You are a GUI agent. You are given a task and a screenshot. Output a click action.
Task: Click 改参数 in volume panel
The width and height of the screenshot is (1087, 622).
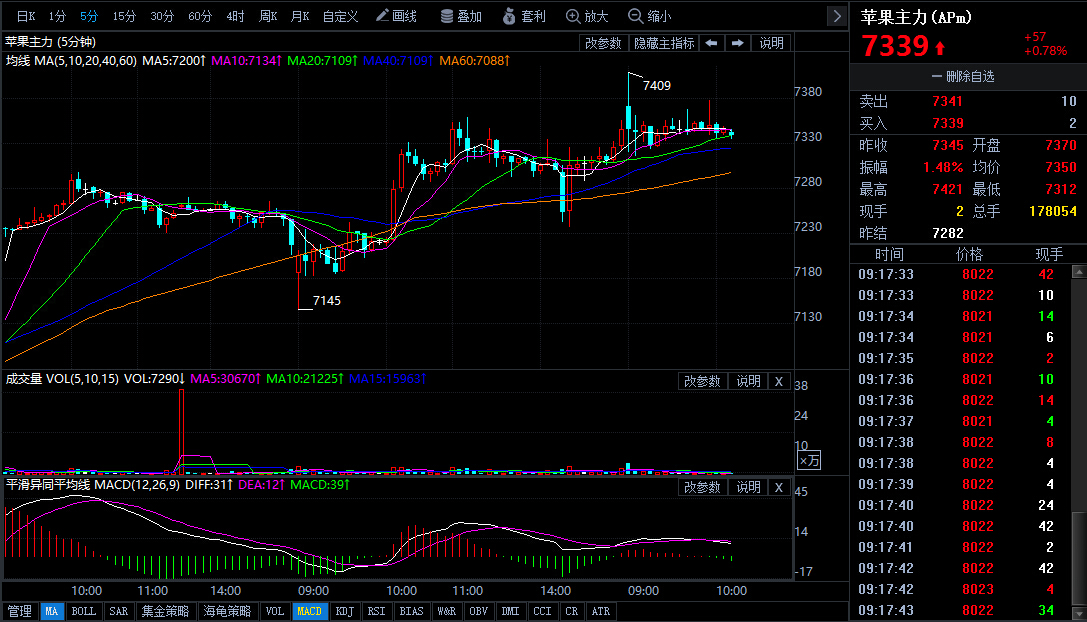pos(702,381)
